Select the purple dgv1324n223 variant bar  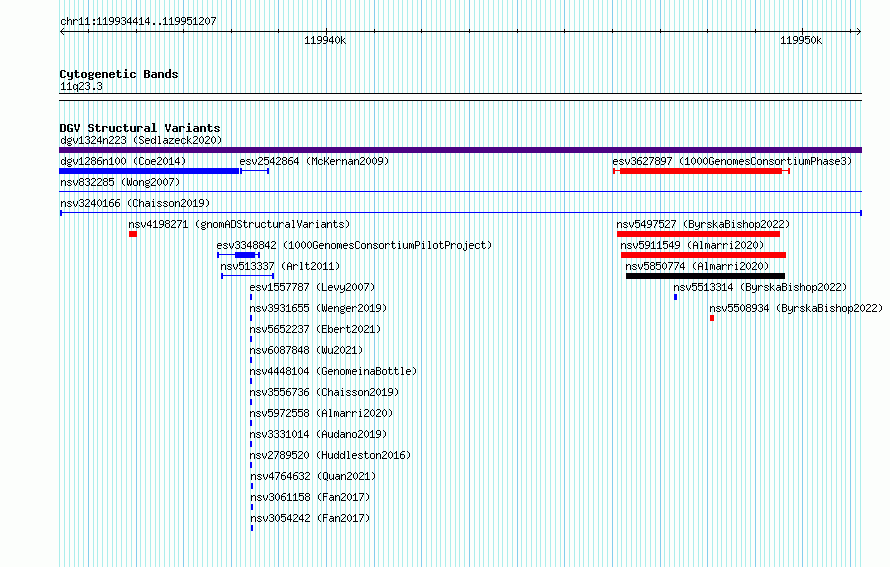pyautogui.click(x=460, y=150)
